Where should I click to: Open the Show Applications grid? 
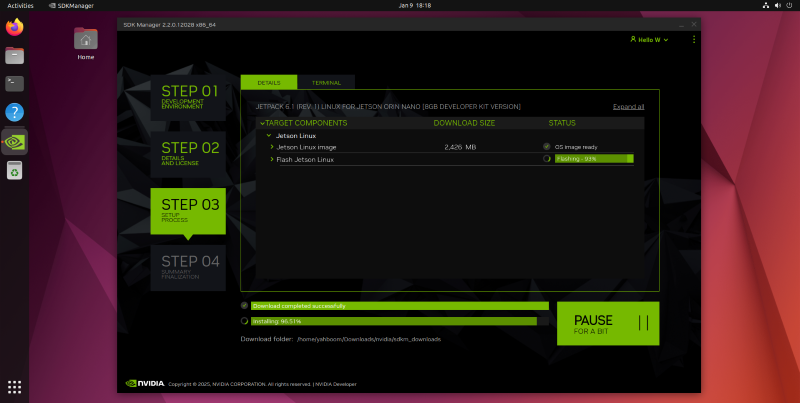coord(14,386)
